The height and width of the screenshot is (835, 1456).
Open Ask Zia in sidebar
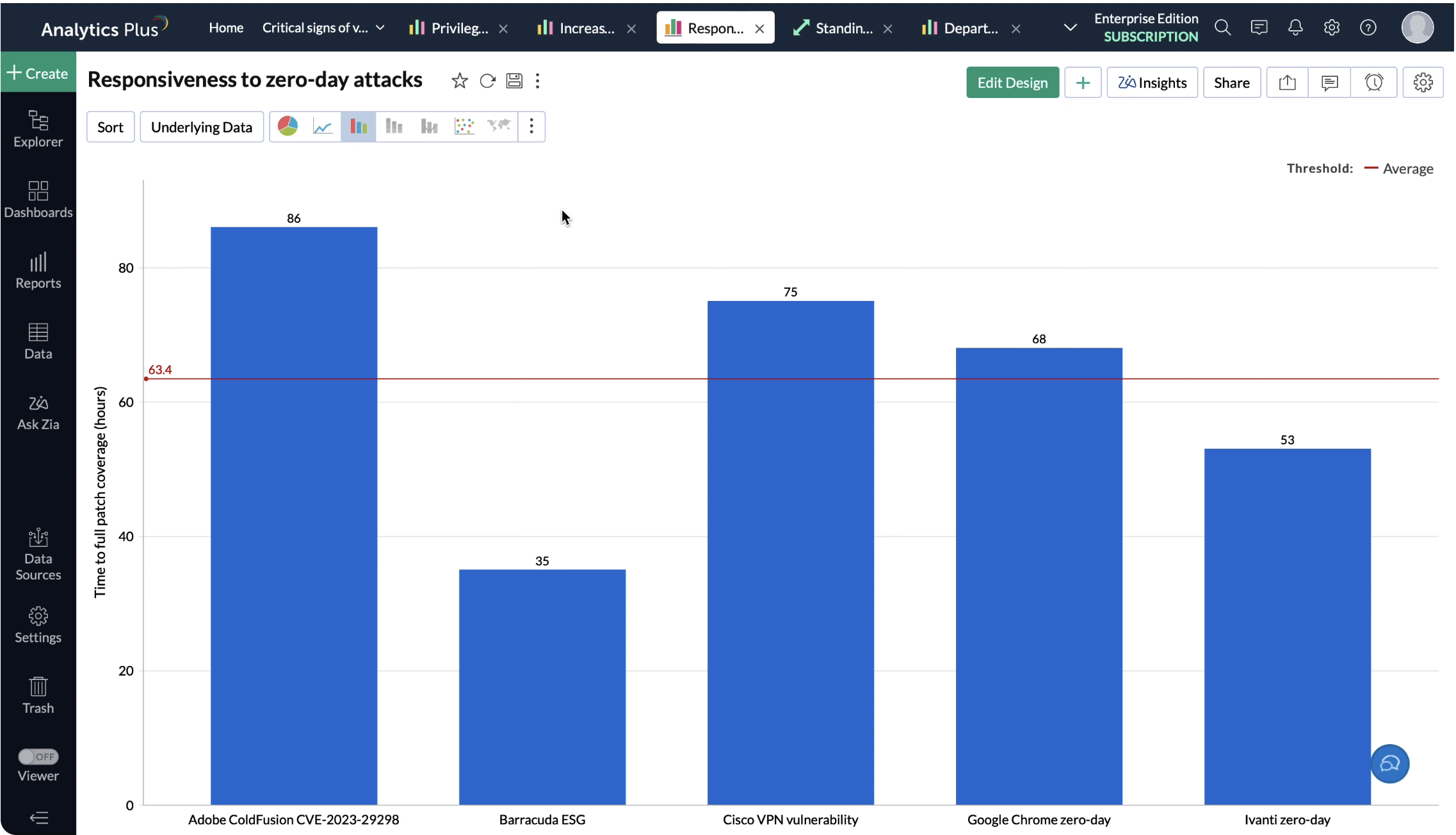[38, 412]
